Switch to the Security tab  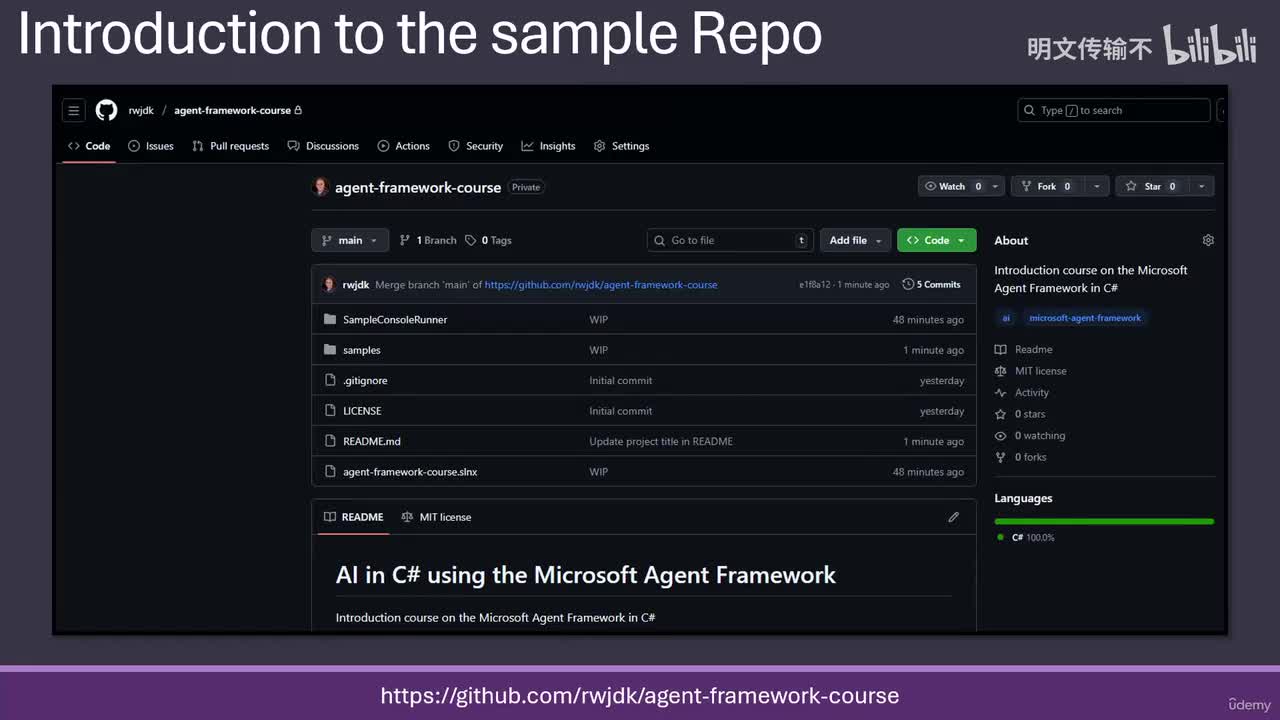(x=475, y=146)
